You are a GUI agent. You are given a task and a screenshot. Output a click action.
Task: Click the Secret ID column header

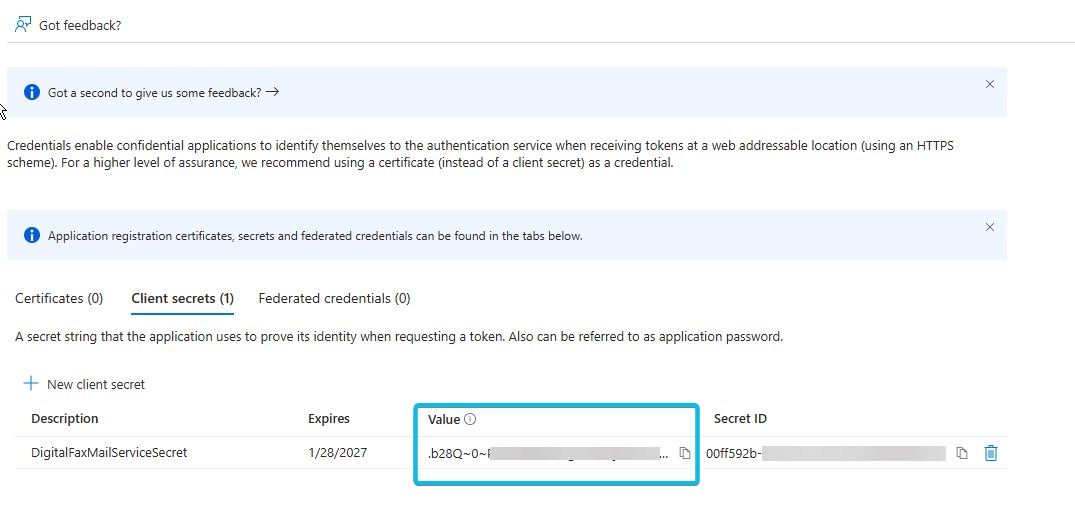740,419
